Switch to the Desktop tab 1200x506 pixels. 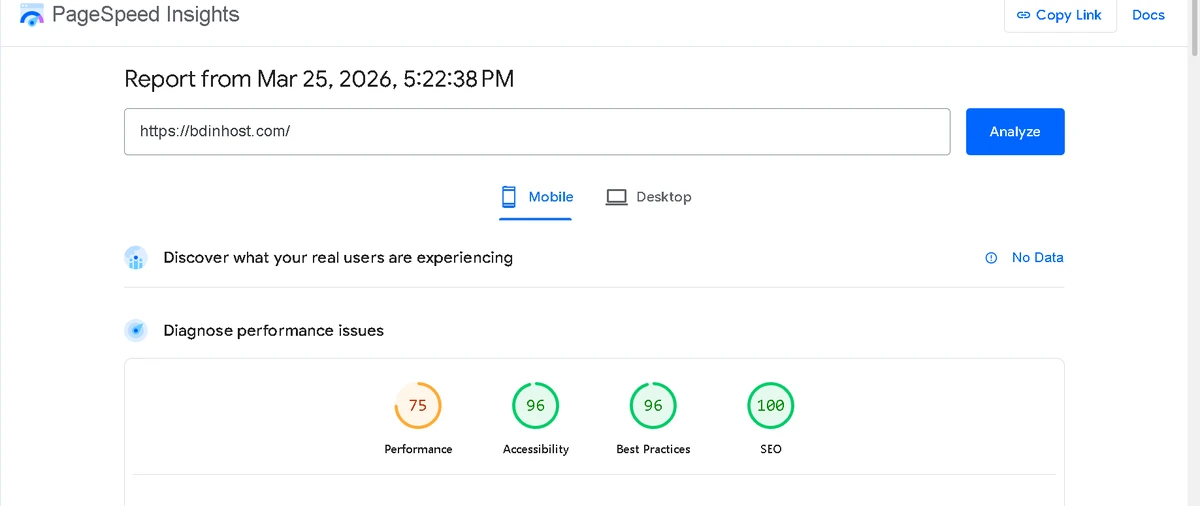pos(649,197)
